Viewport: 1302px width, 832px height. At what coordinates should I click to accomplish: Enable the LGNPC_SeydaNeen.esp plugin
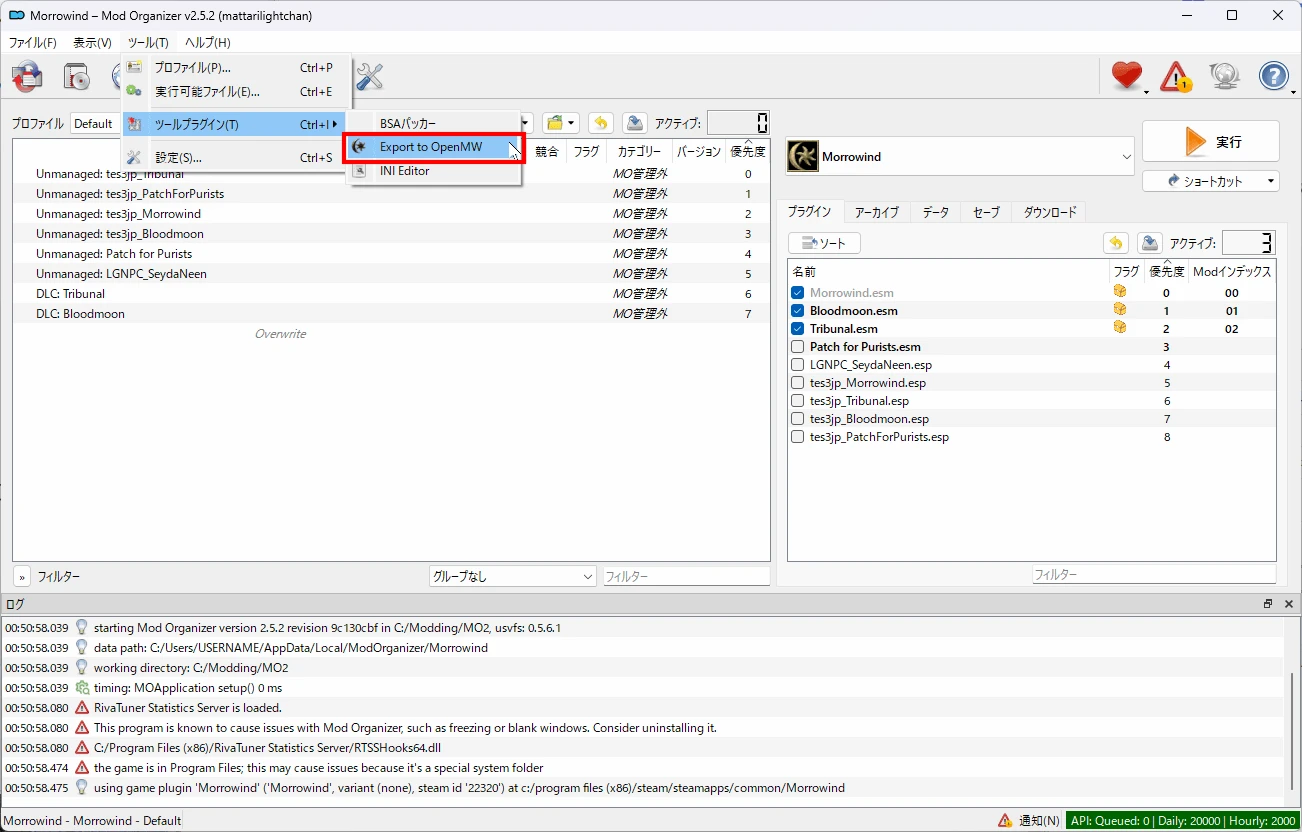pyautogui.click(x=797, y=365)
